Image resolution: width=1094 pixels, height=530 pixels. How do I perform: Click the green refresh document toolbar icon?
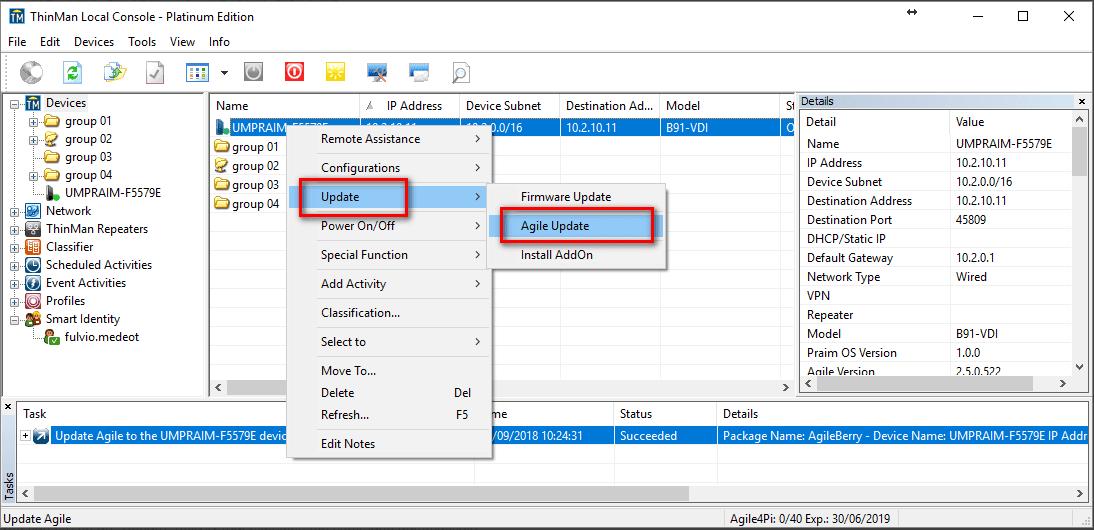click(73, 72)
